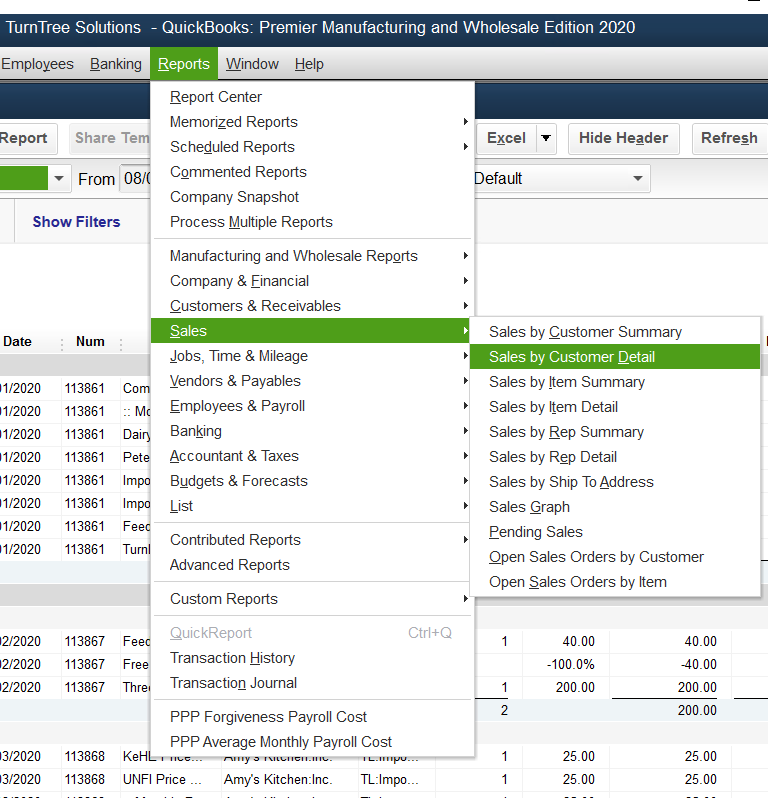This screenshot has width=768, height=798.
Task: Open the Report Center menu item
Action: (216, 97)
